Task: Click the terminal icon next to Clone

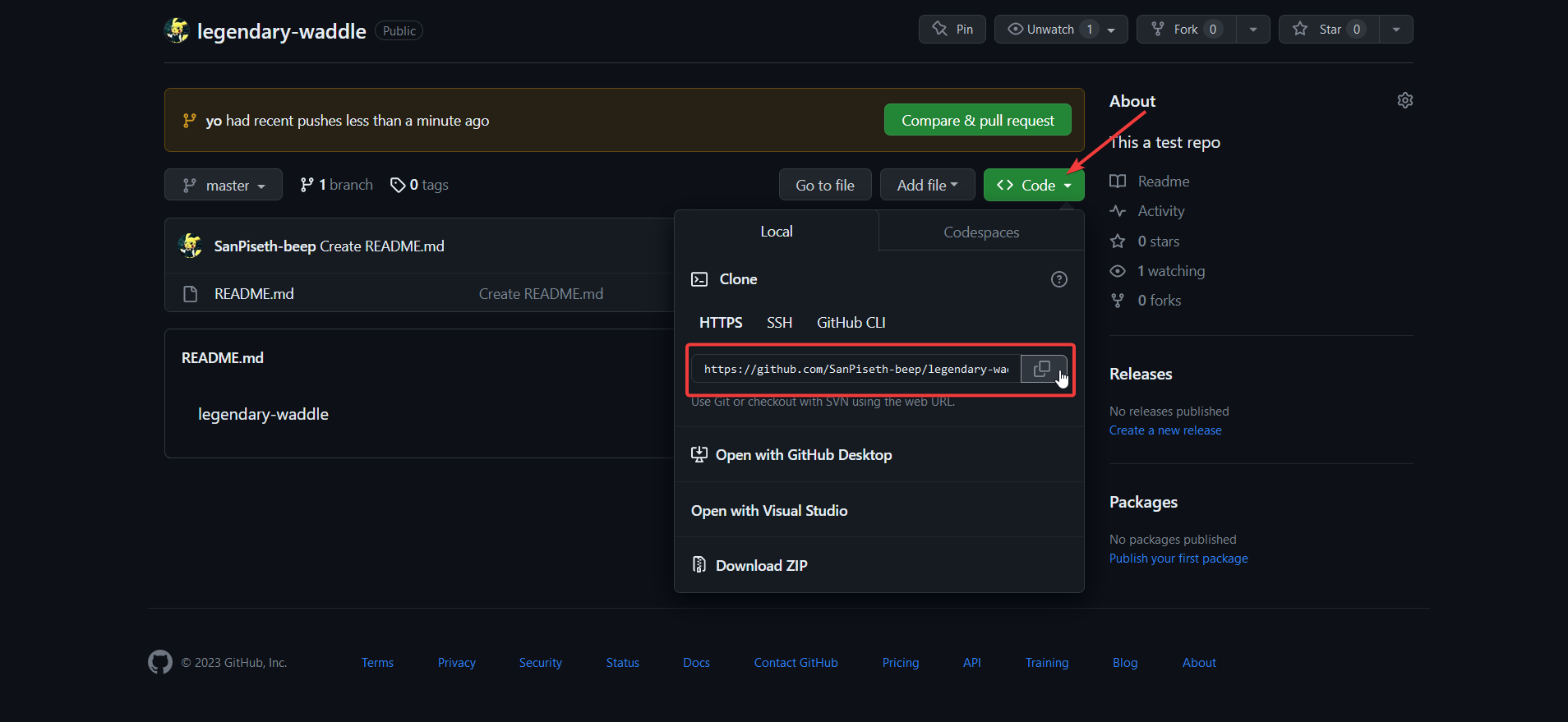Action: (x=699, y=279)
